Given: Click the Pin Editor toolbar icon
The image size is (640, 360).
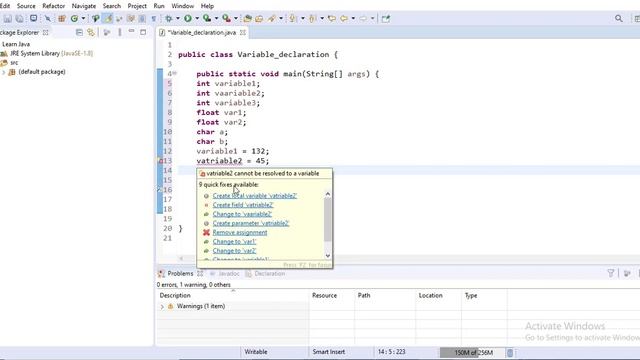Looking at the screenshot, I should pyautogui.click(x=386, y=18).
